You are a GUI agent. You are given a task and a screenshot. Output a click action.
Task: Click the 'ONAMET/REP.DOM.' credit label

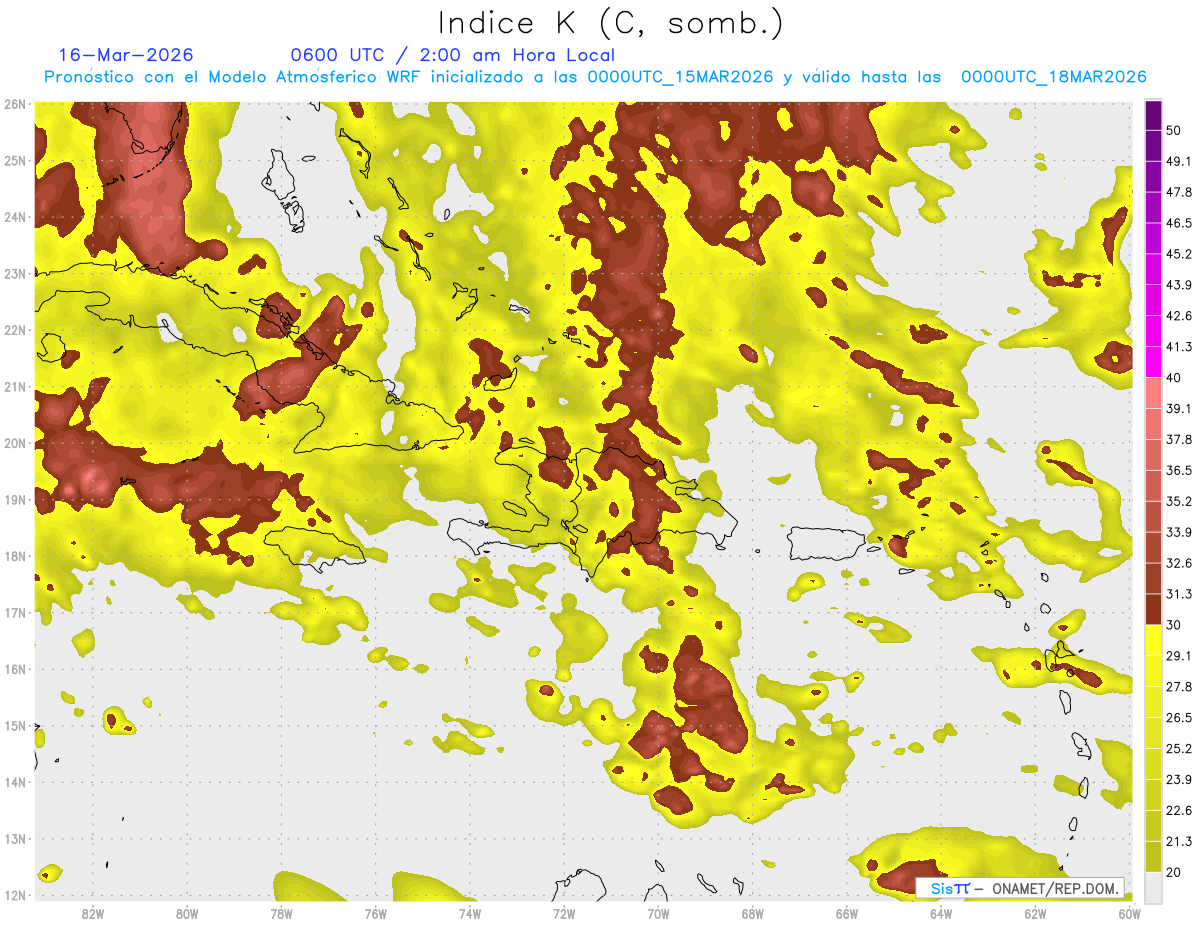1054,888
